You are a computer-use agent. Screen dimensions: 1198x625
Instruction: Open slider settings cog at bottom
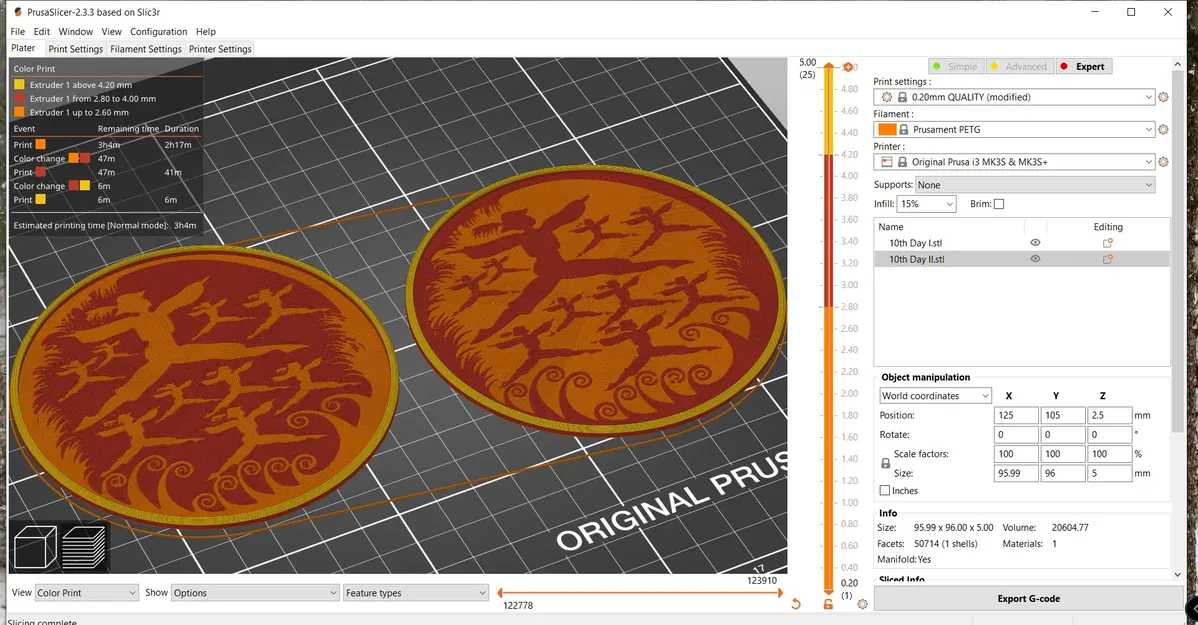[863, 604]
